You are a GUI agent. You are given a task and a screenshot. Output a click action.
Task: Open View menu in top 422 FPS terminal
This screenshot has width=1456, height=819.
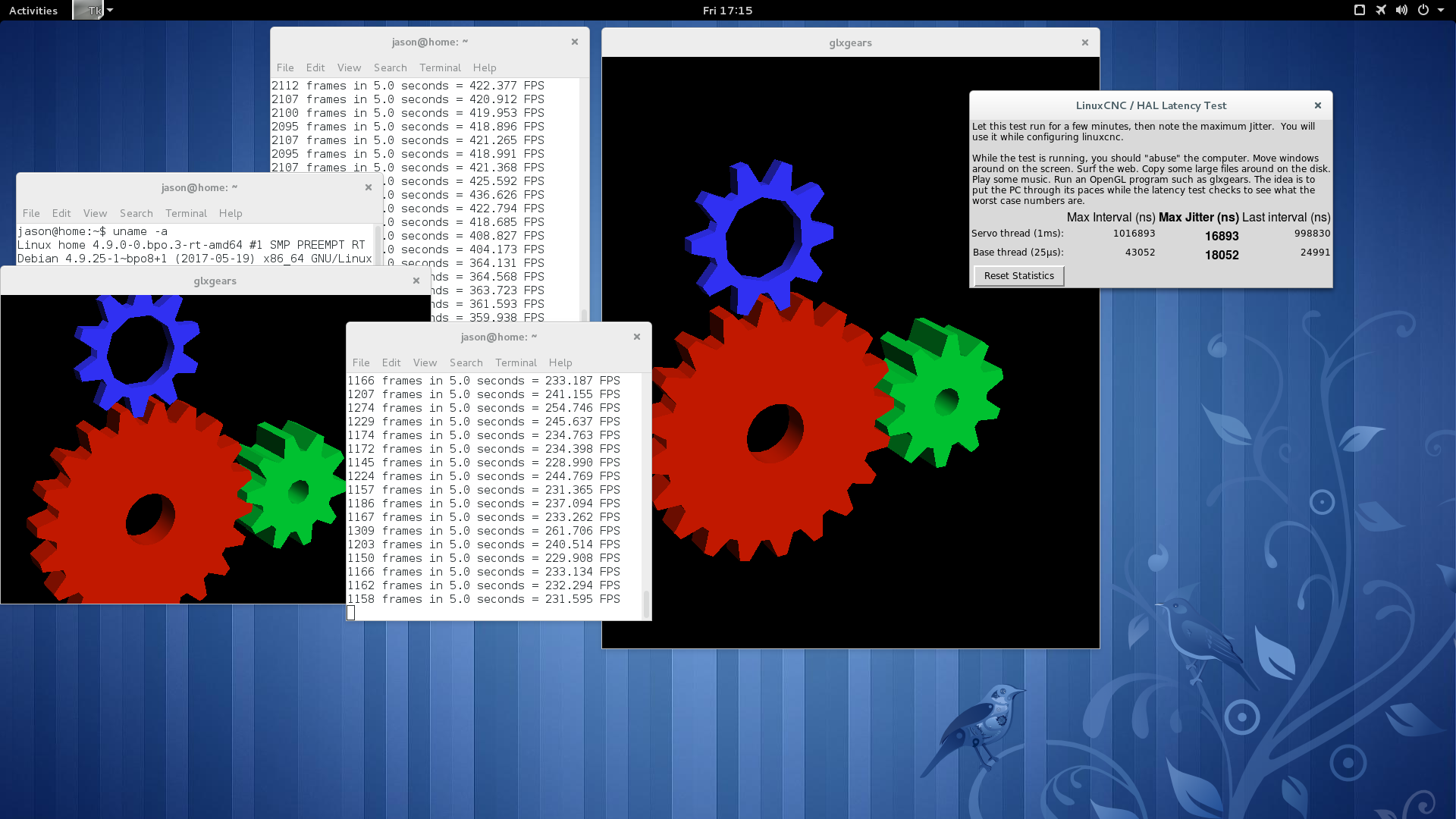(x=349, y=67)
